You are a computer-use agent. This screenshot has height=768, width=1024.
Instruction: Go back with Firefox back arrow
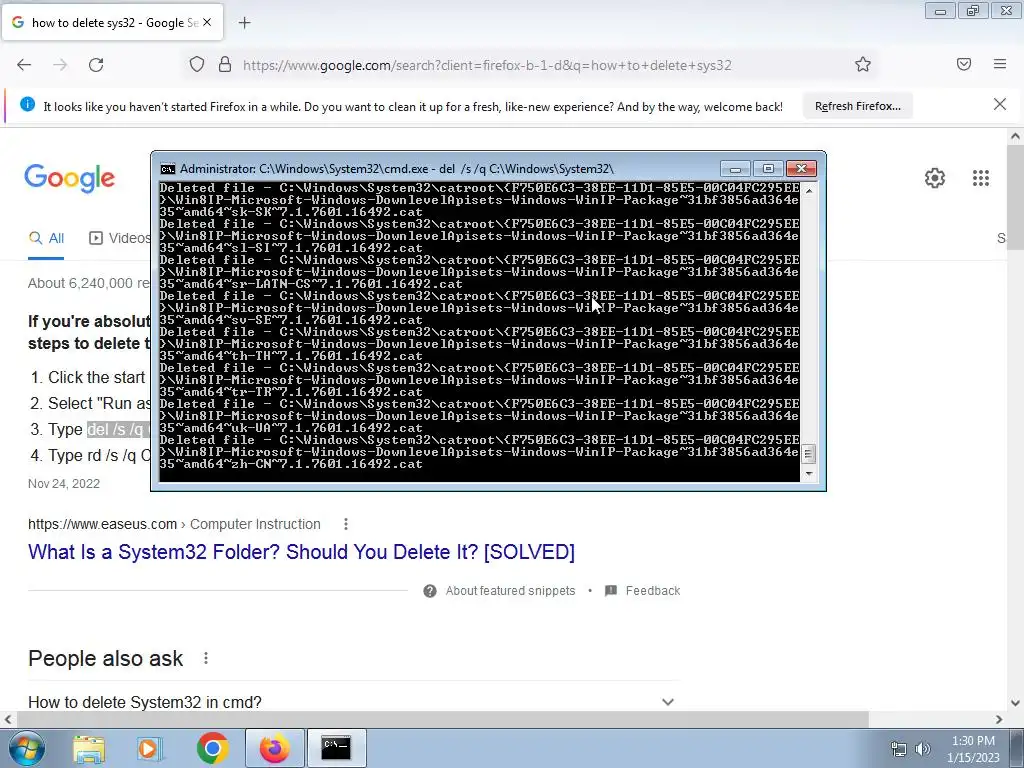pos(24,65)
